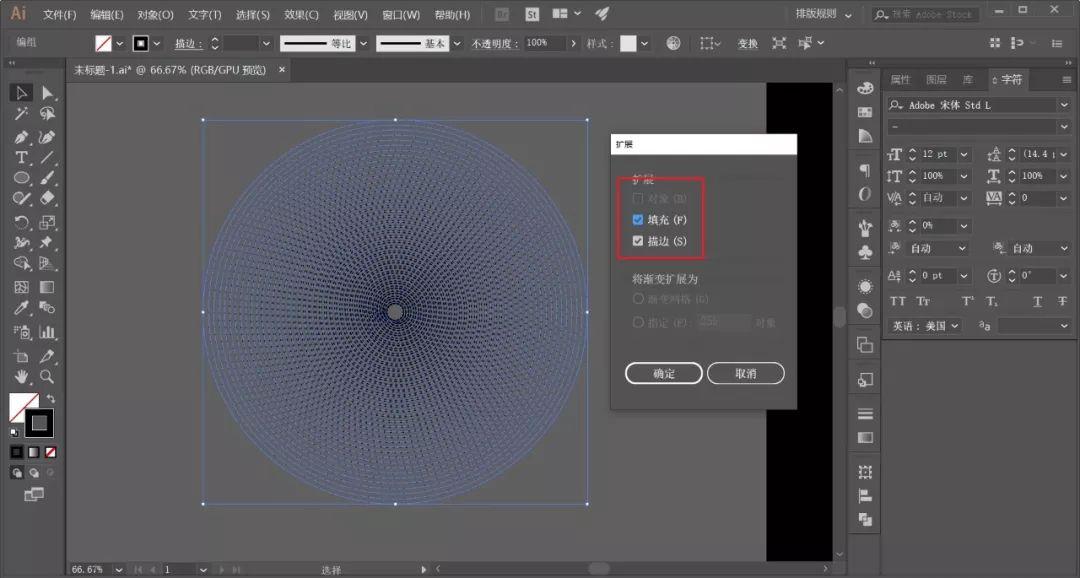Select the Selection (arrow) tool
This screenshot has width=1080, height=578.
tap(21, 92)
